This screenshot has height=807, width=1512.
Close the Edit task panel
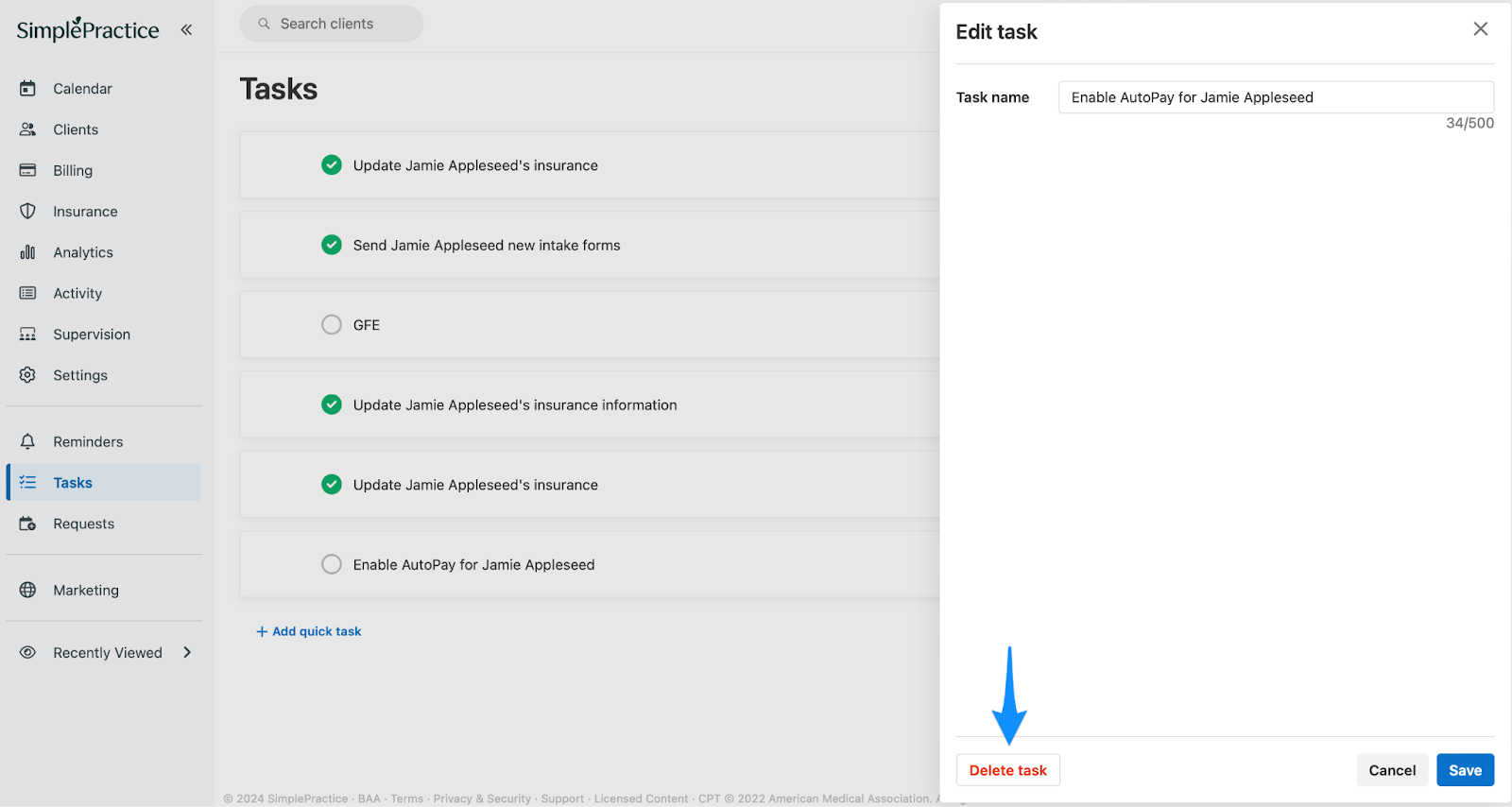coord(1480,29)
